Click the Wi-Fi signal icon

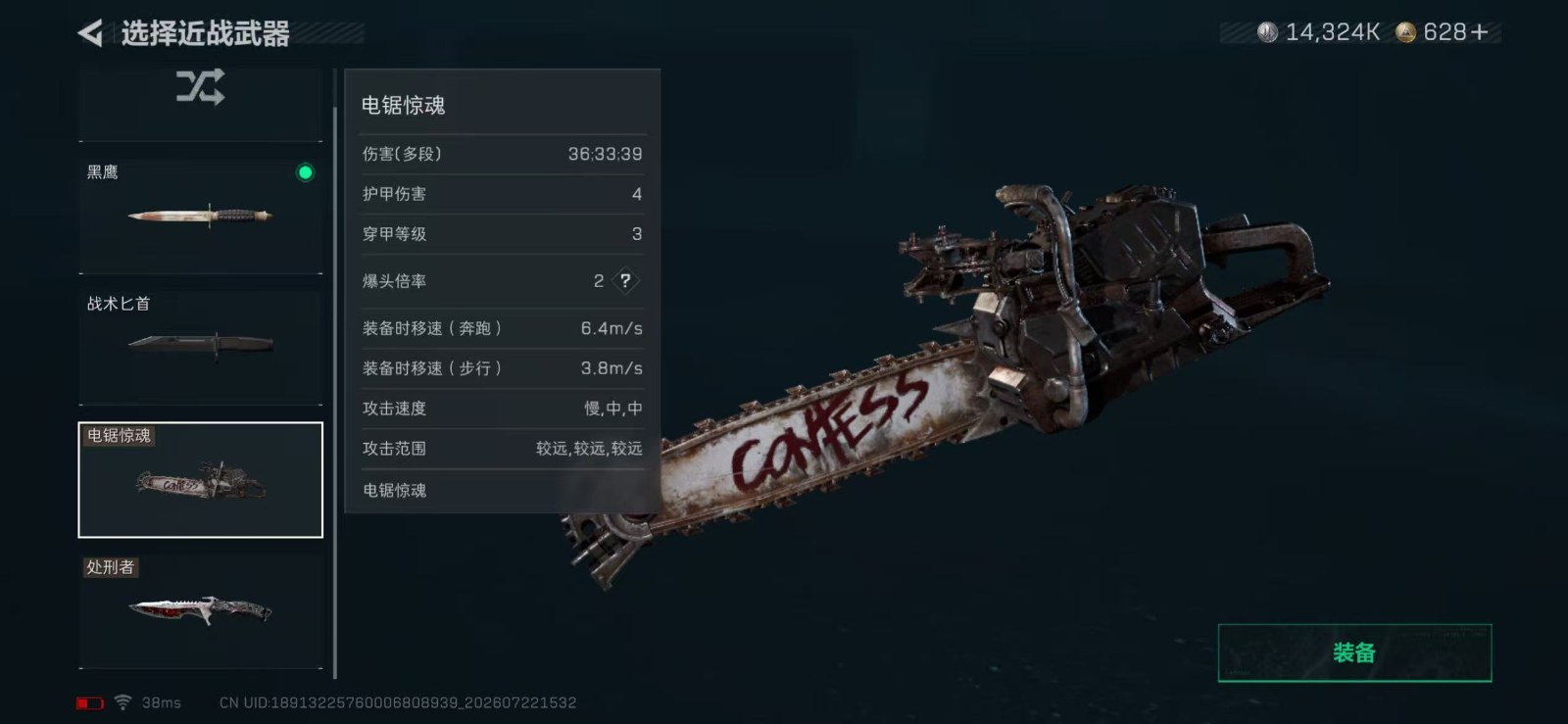coord(122,702)
